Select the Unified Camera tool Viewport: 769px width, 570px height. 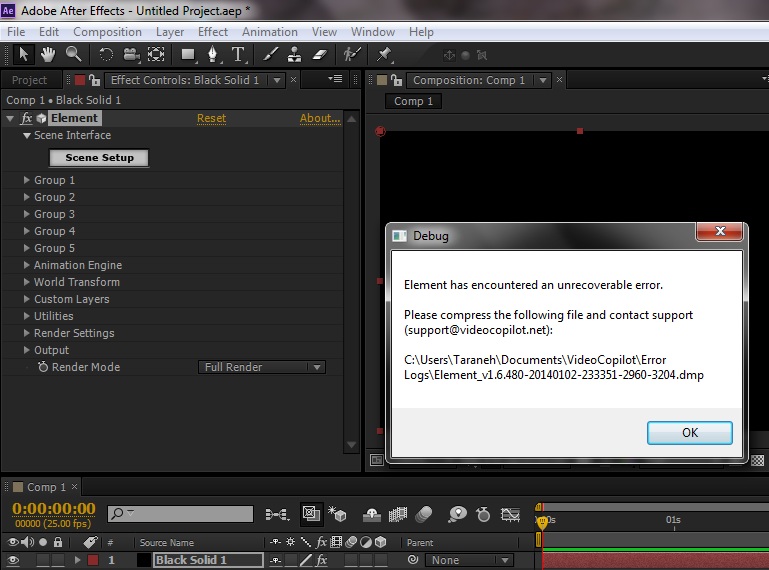[131, 54]
